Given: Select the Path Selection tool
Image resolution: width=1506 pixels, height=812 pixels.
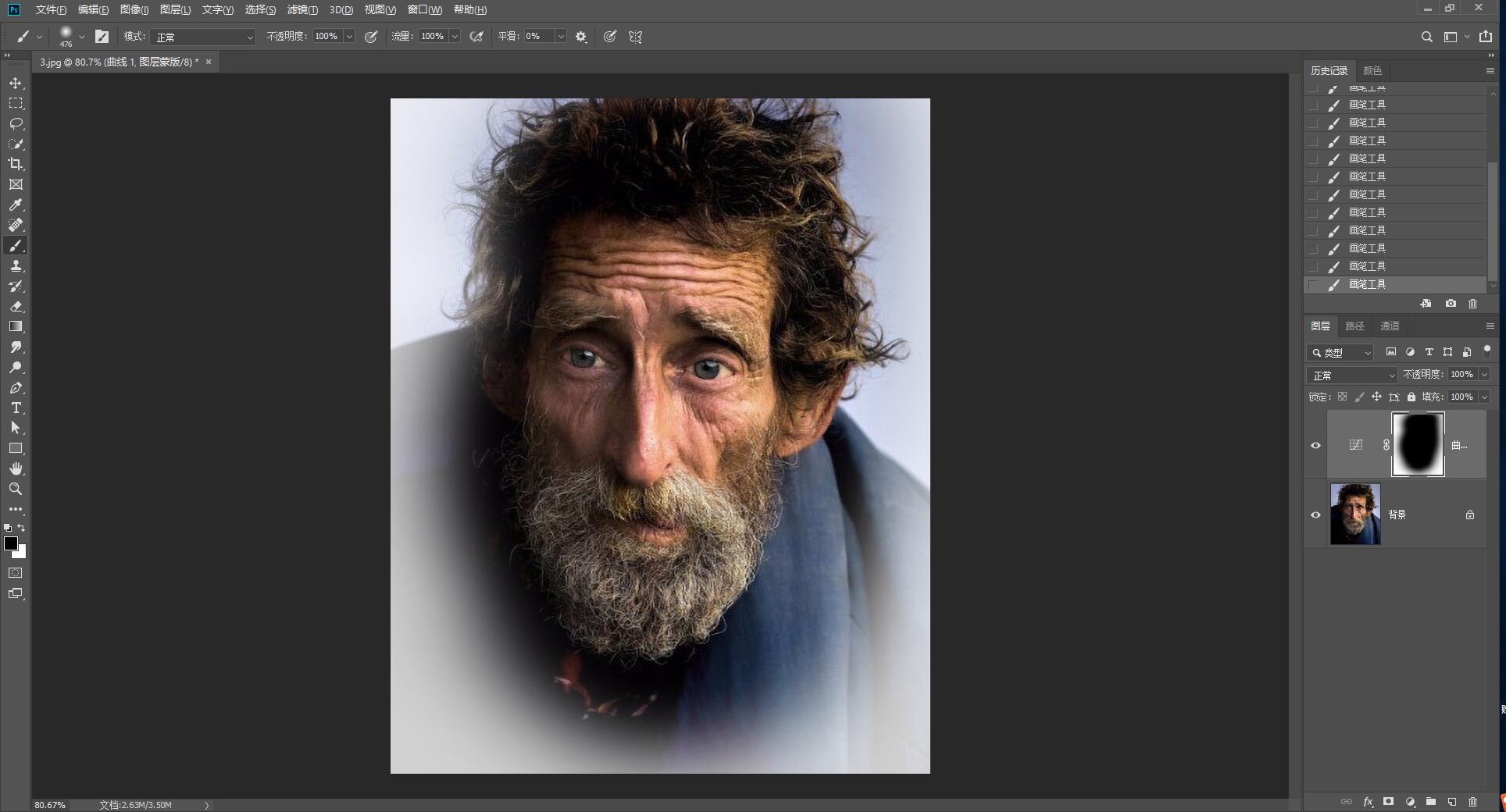Looking at the screenshot, I should [x=16, y=428].
